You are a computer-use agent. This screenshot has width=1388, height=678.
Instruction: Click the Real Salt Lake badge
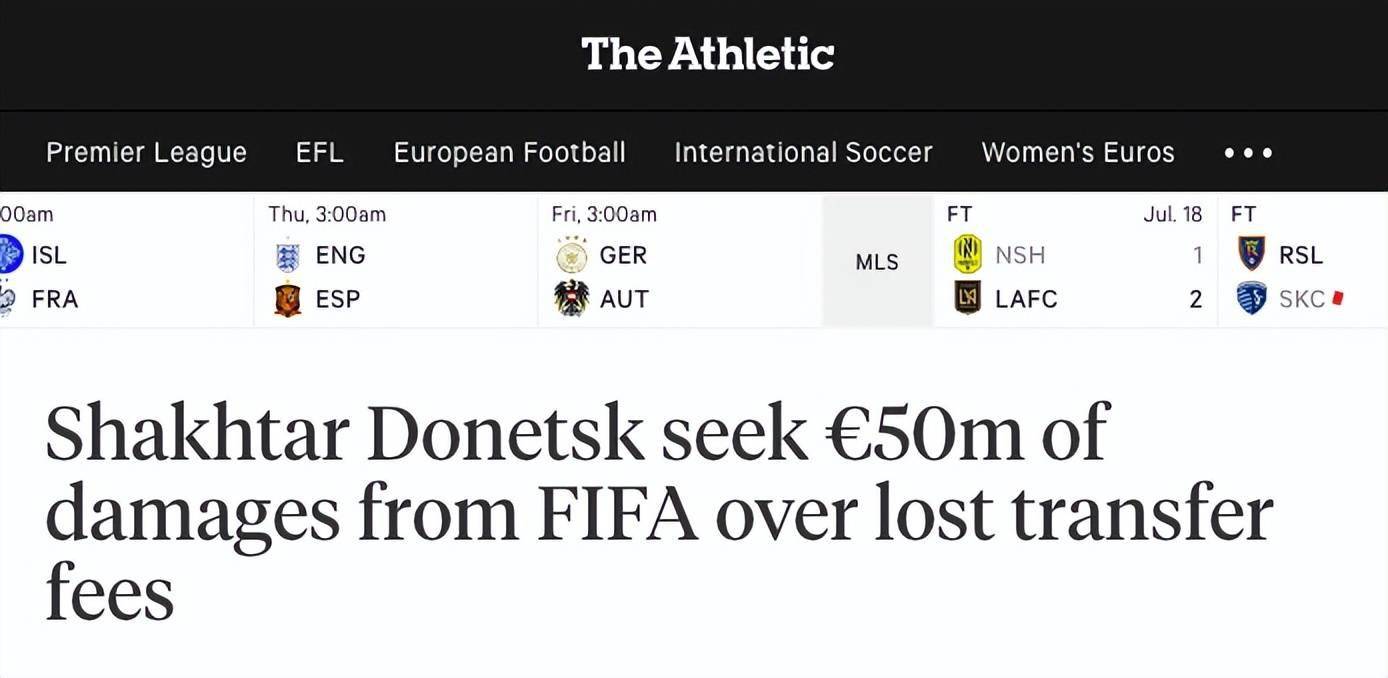click(1251, 255)
